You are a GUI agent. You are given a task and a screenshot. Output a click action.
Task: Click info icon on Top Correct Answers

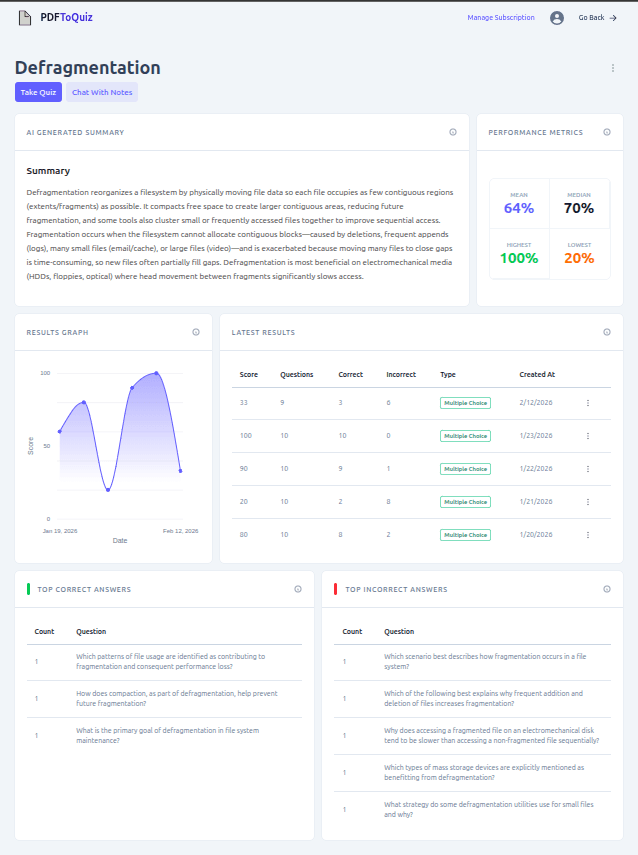[x=298, y=589]
